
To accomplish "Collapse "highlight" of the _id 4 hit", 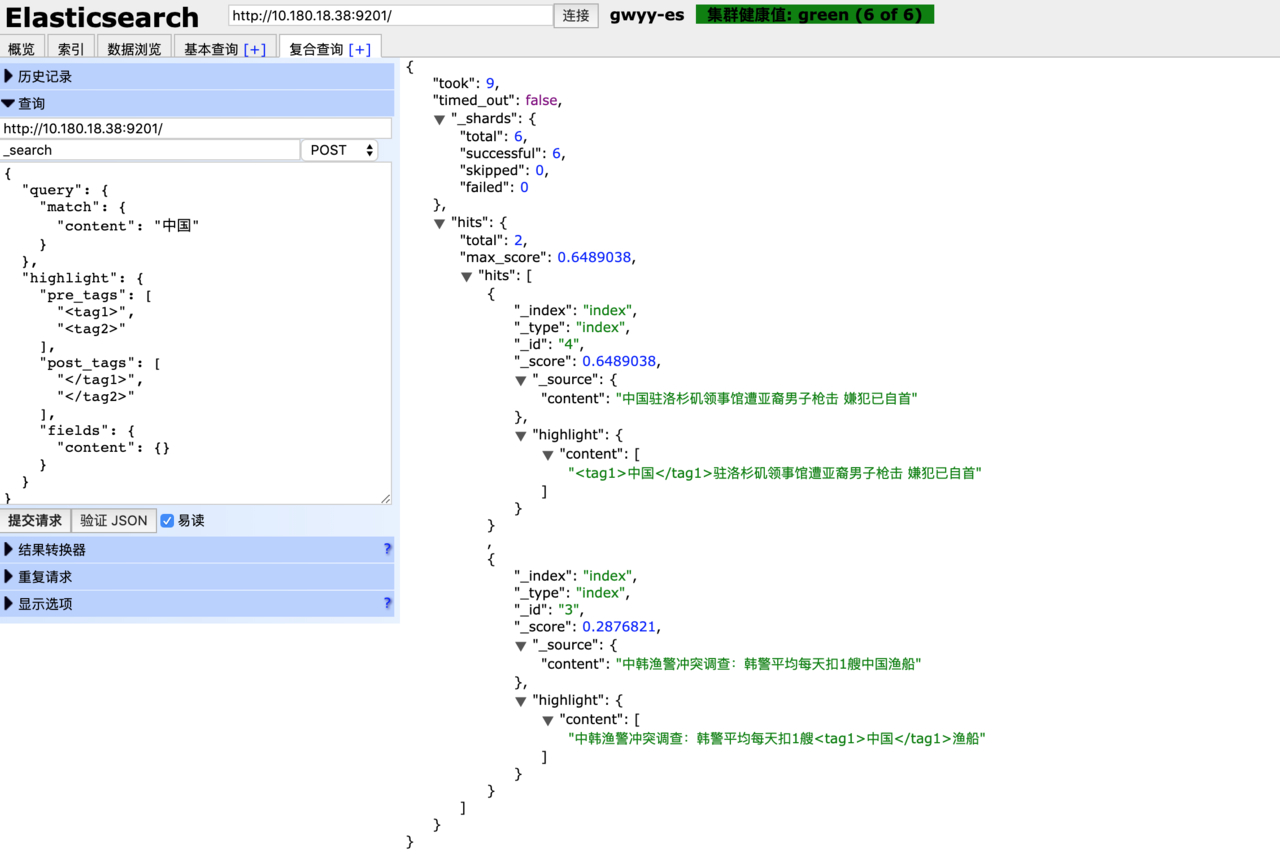I will [x=521, y=435].
